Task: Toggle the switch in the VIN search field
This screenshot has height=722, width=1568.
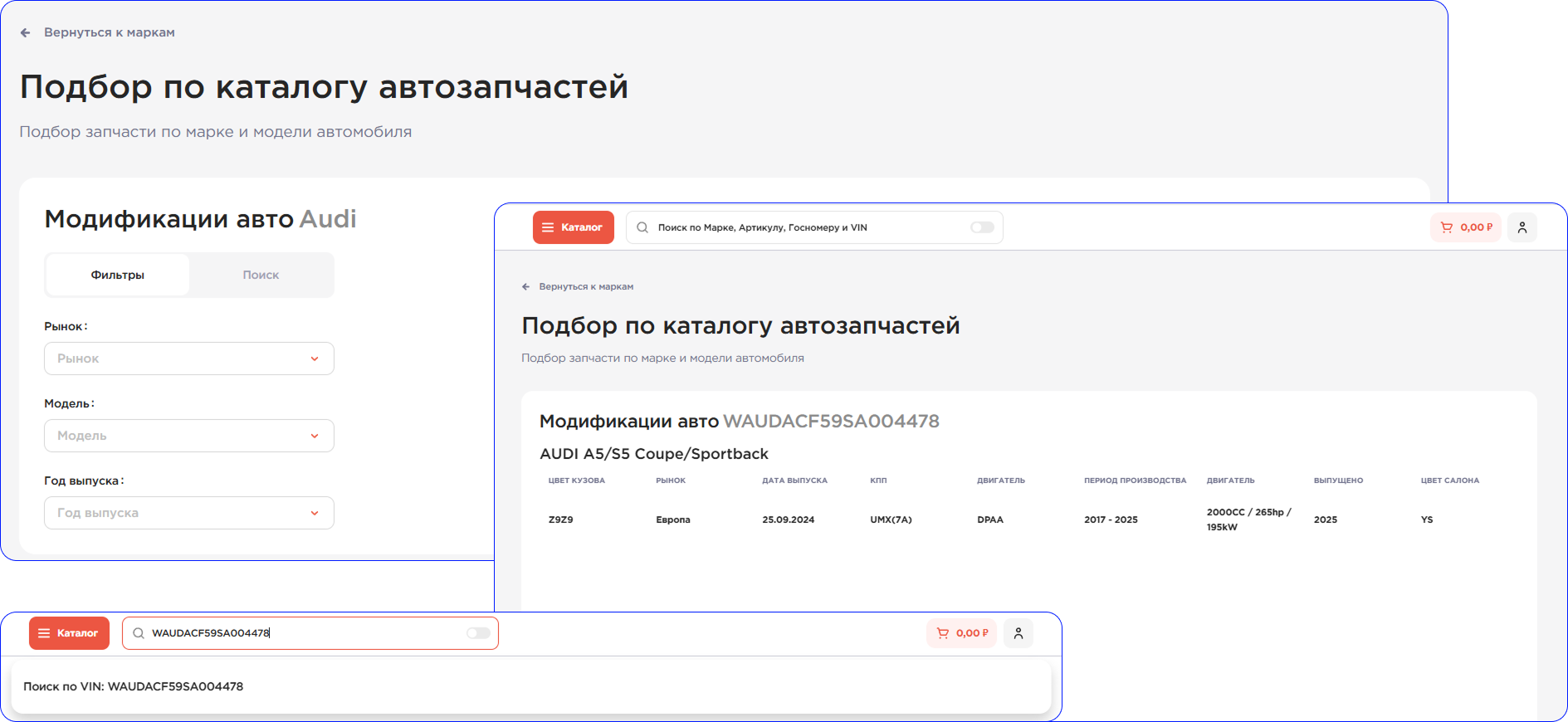Action: [x=478, y=633]
